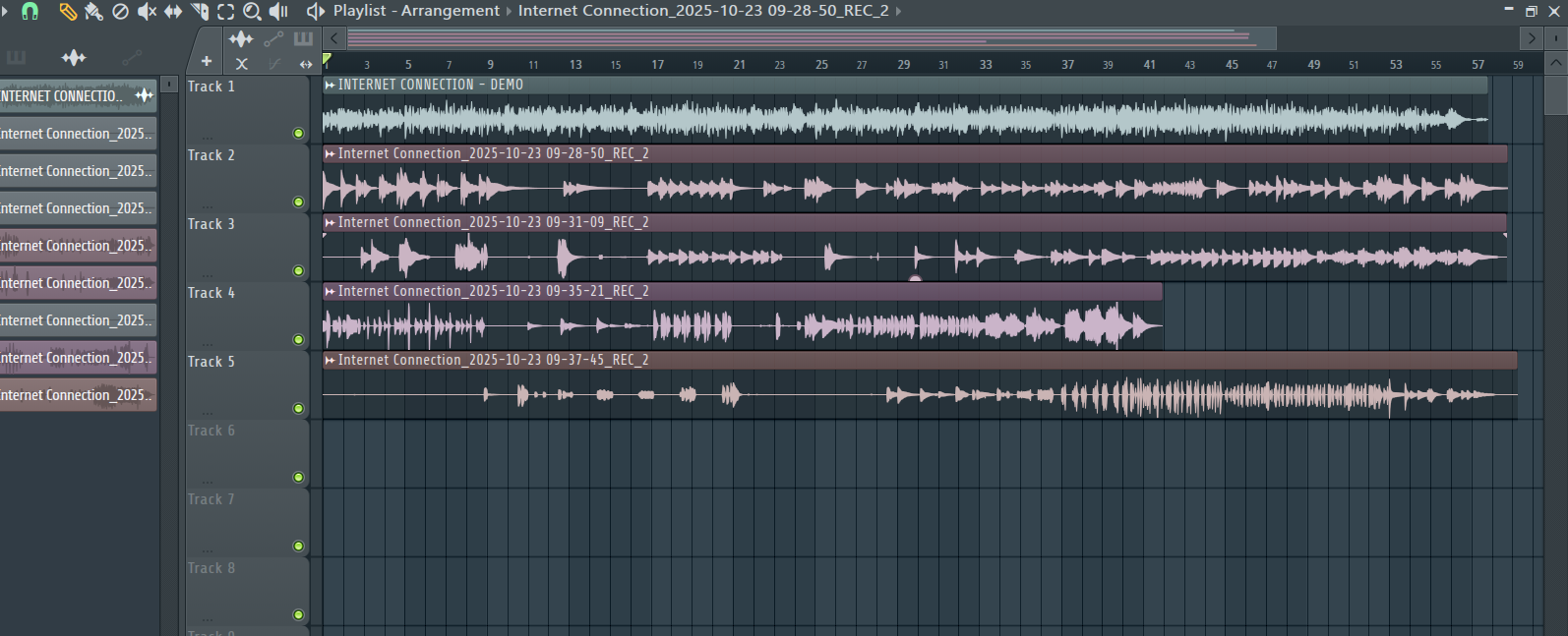The image size is (1568, 636).
Task: Select the Slice tool
Action: click(x=200, y=11)
